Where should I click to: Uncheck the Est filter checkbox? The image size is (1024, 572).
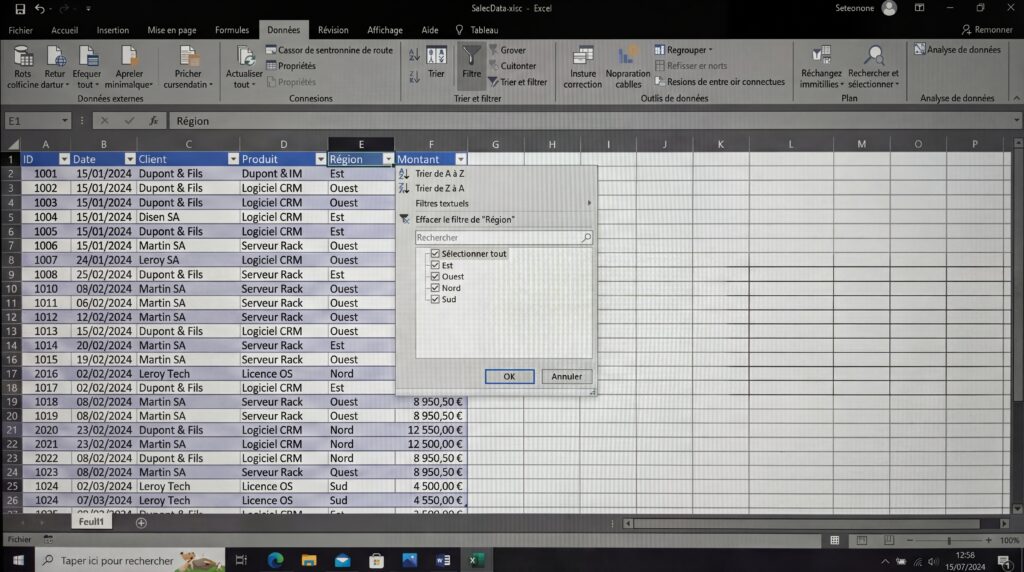(435, 265)
